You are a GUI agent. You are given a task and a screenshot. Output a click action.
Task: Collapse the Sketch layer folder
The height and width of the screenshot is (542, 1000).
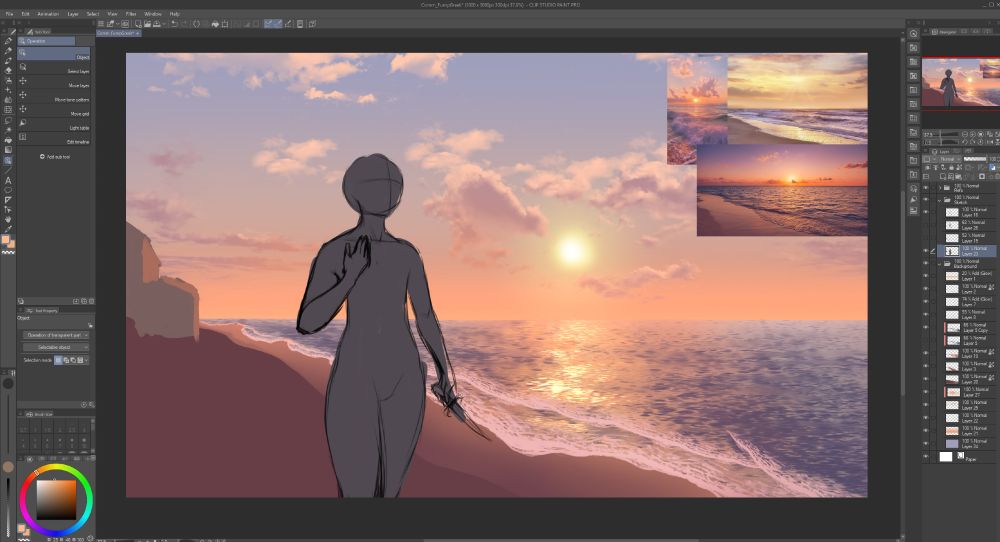(x=940, y=200)
